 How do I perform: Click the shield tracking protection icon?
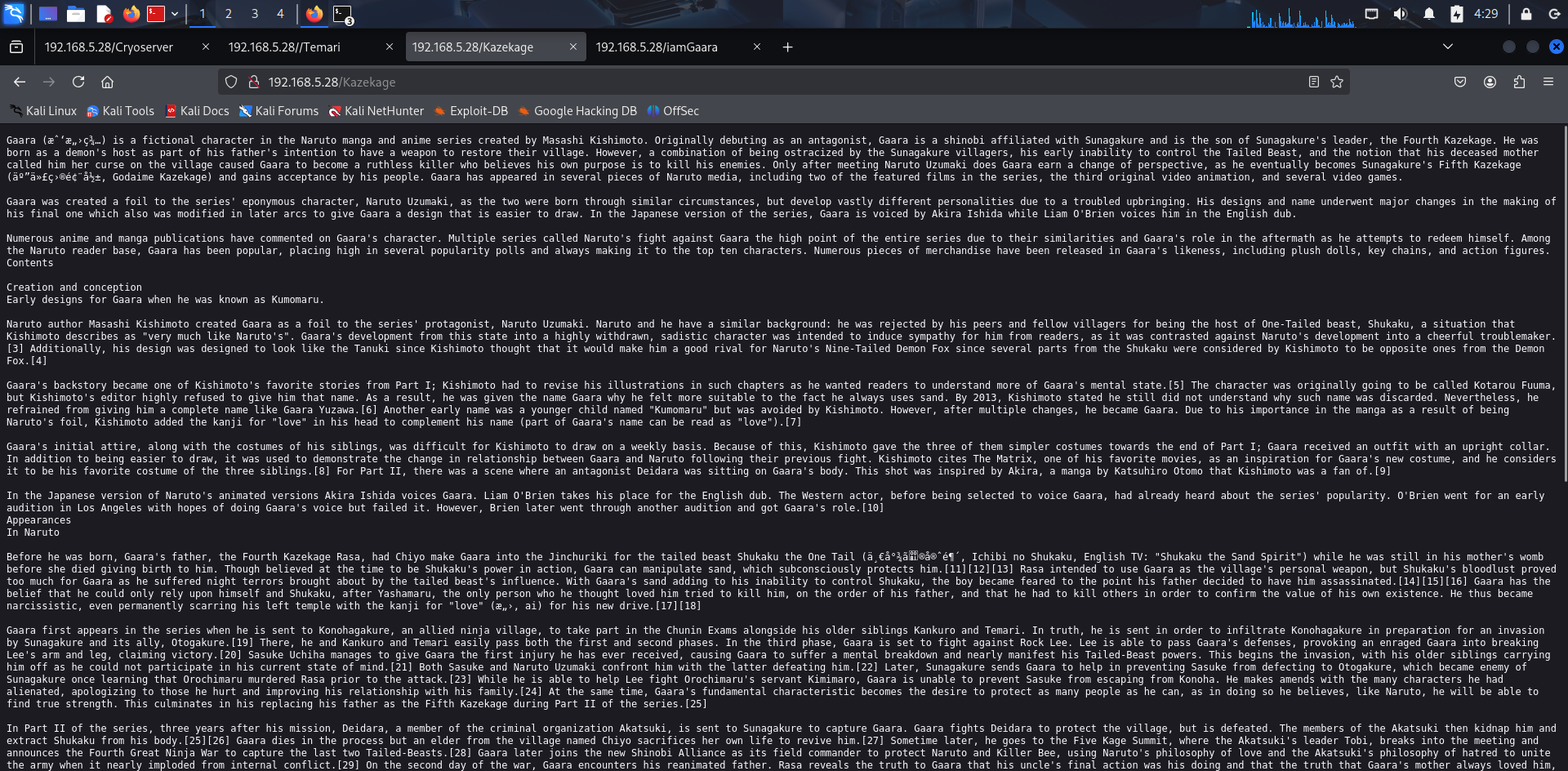coord(230,82)
